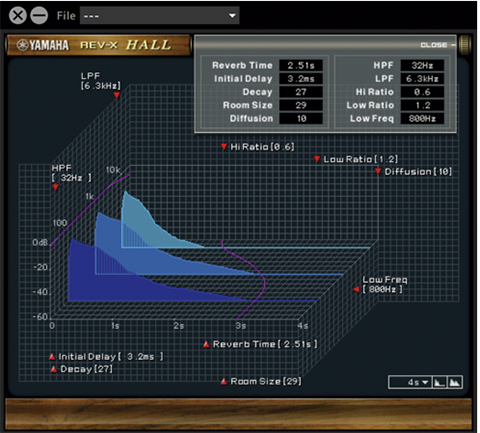
Task: Click the brass knob beside CLOSE
Action: 465,44
